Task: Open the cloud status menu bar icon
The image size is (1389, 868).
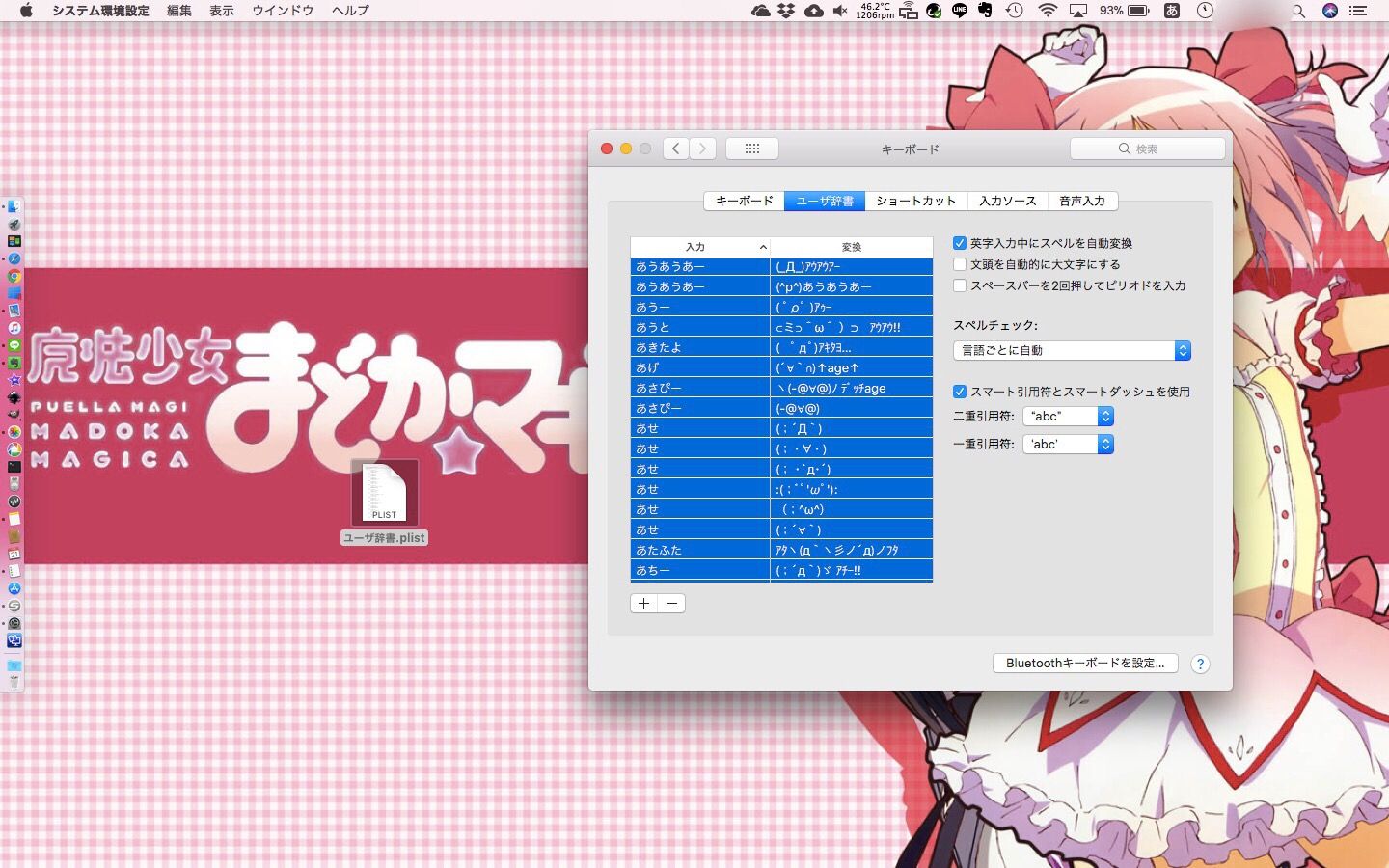Action: [x=761, y=11]
